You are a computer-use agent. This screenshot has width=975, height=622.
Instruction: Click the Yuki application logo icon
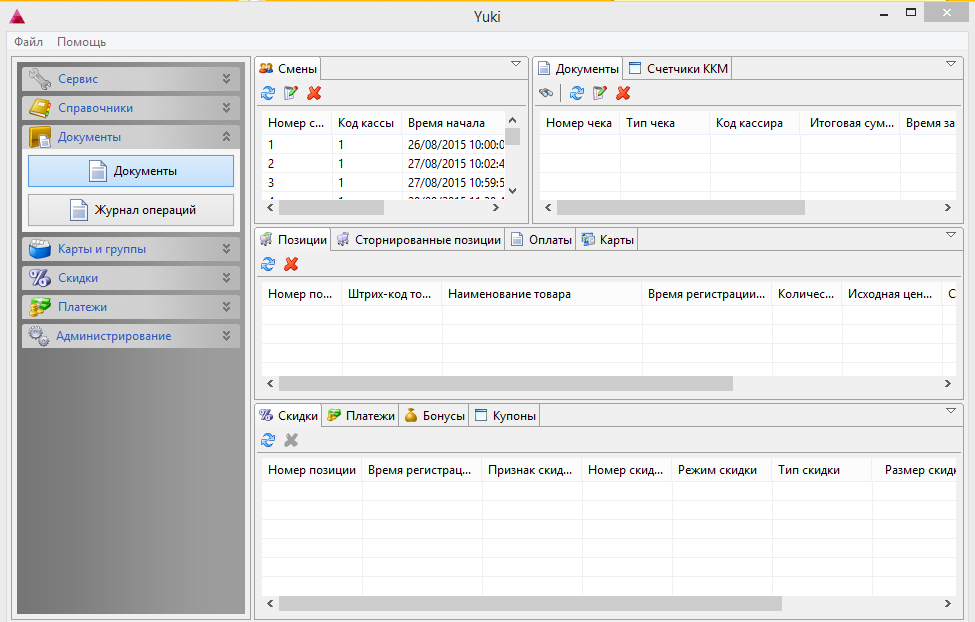point(17,17)
